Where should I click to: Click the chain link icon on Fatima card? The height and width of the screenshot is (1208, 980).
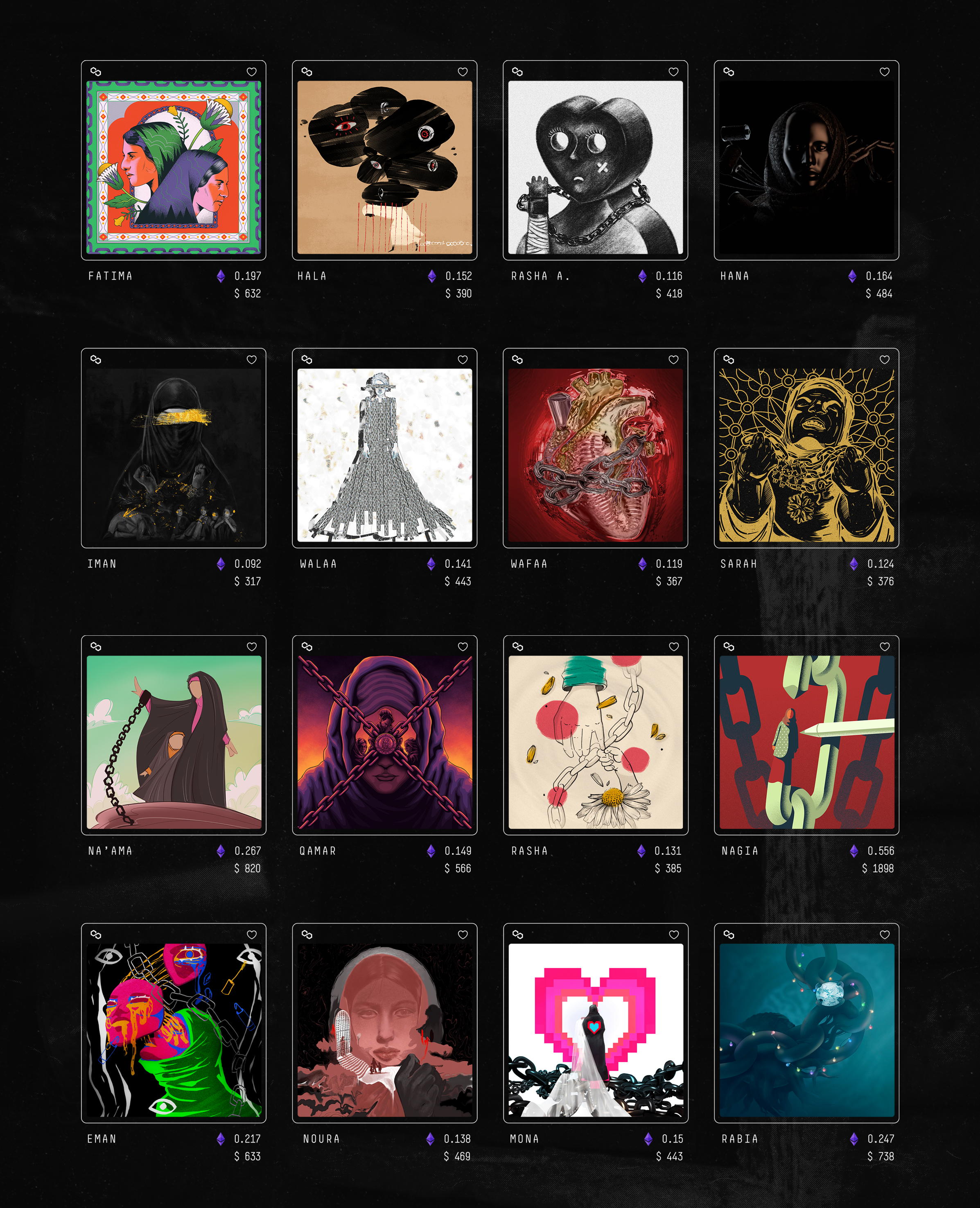pos(96,72)
